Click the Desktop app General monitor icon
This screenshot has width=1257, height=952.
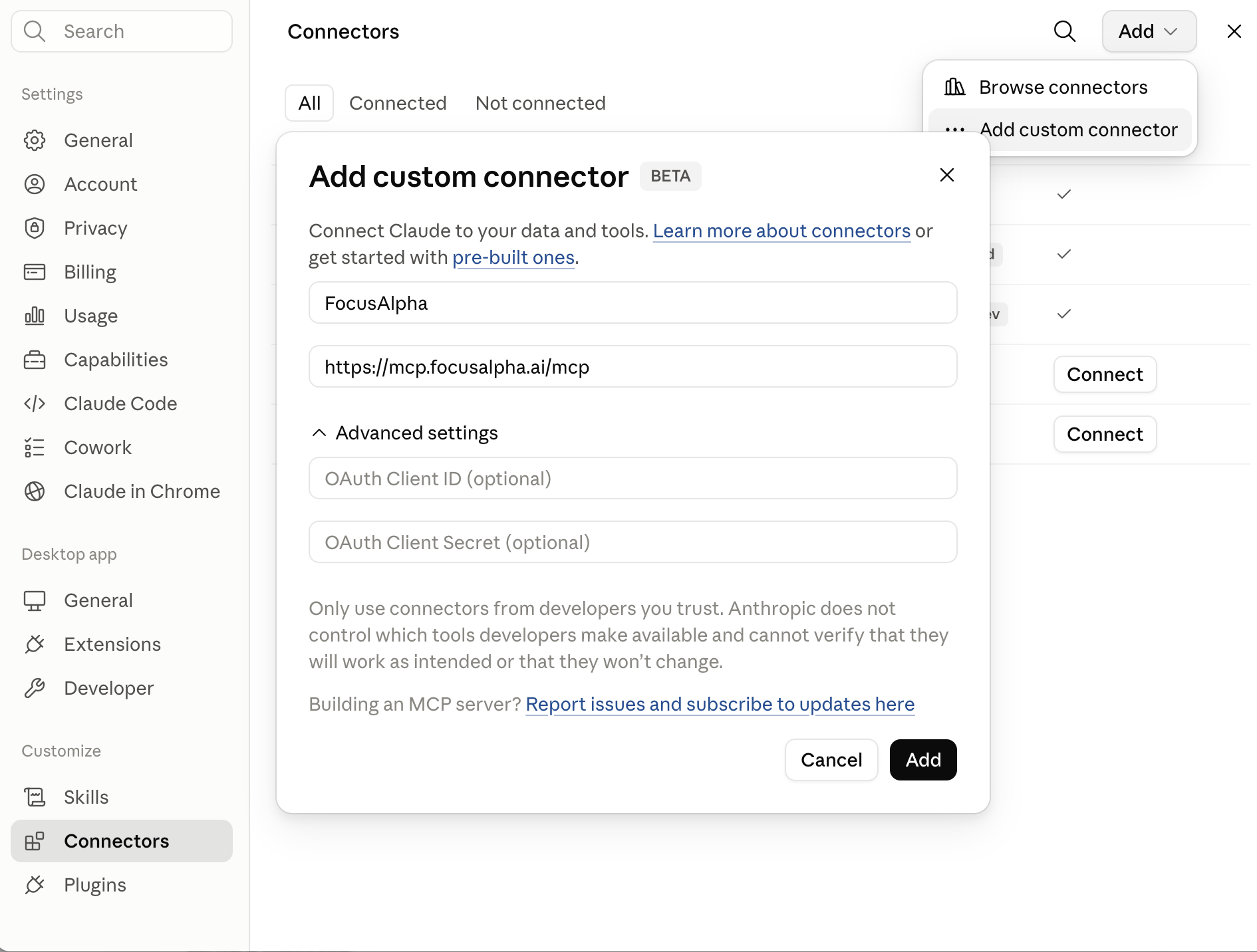point(35,600)
